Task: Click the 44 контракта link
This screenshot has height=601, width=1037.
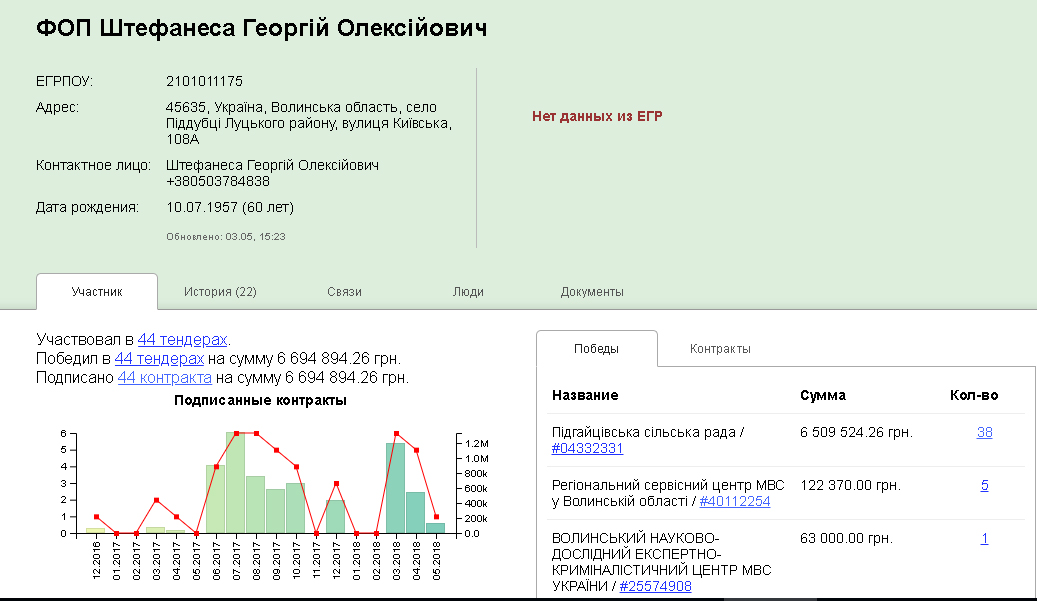Action: point(164,378)
